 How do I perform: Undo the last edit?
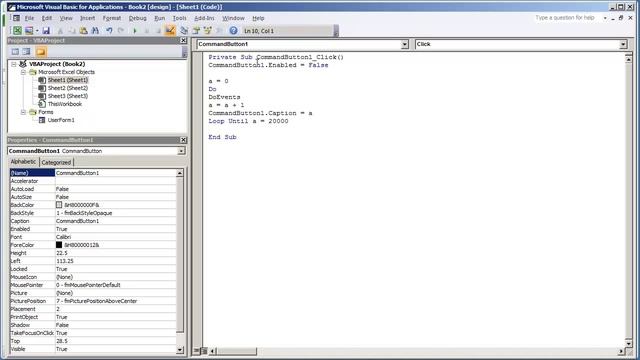[x=109, y=31]
